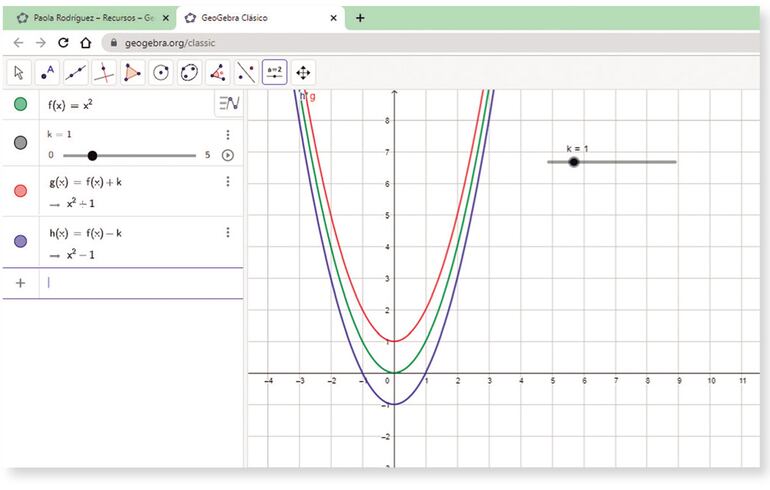Click the site lock icon in address bar
This screenshot has height=490, width=770.
114,43
